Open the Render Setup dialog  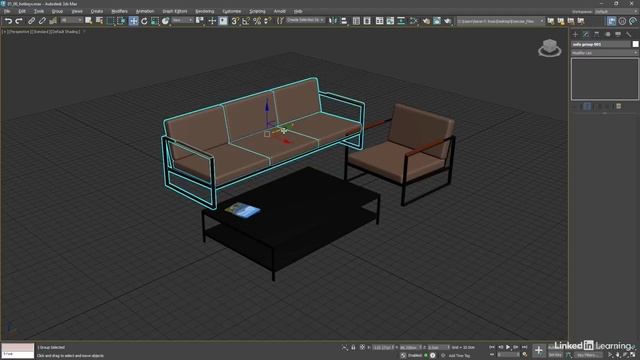[x=426, y=21]
